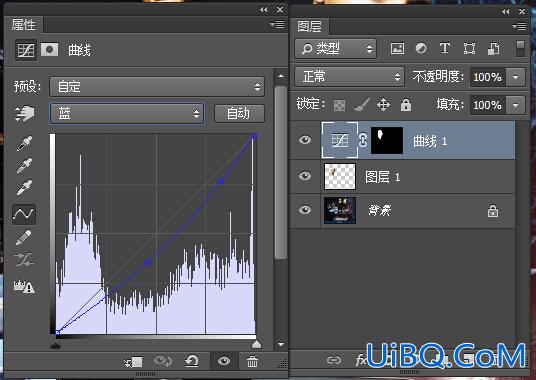Click the Properties panel scroll down arrow
The width and height of the screenshot is (536, 380).
click(281, 344)
